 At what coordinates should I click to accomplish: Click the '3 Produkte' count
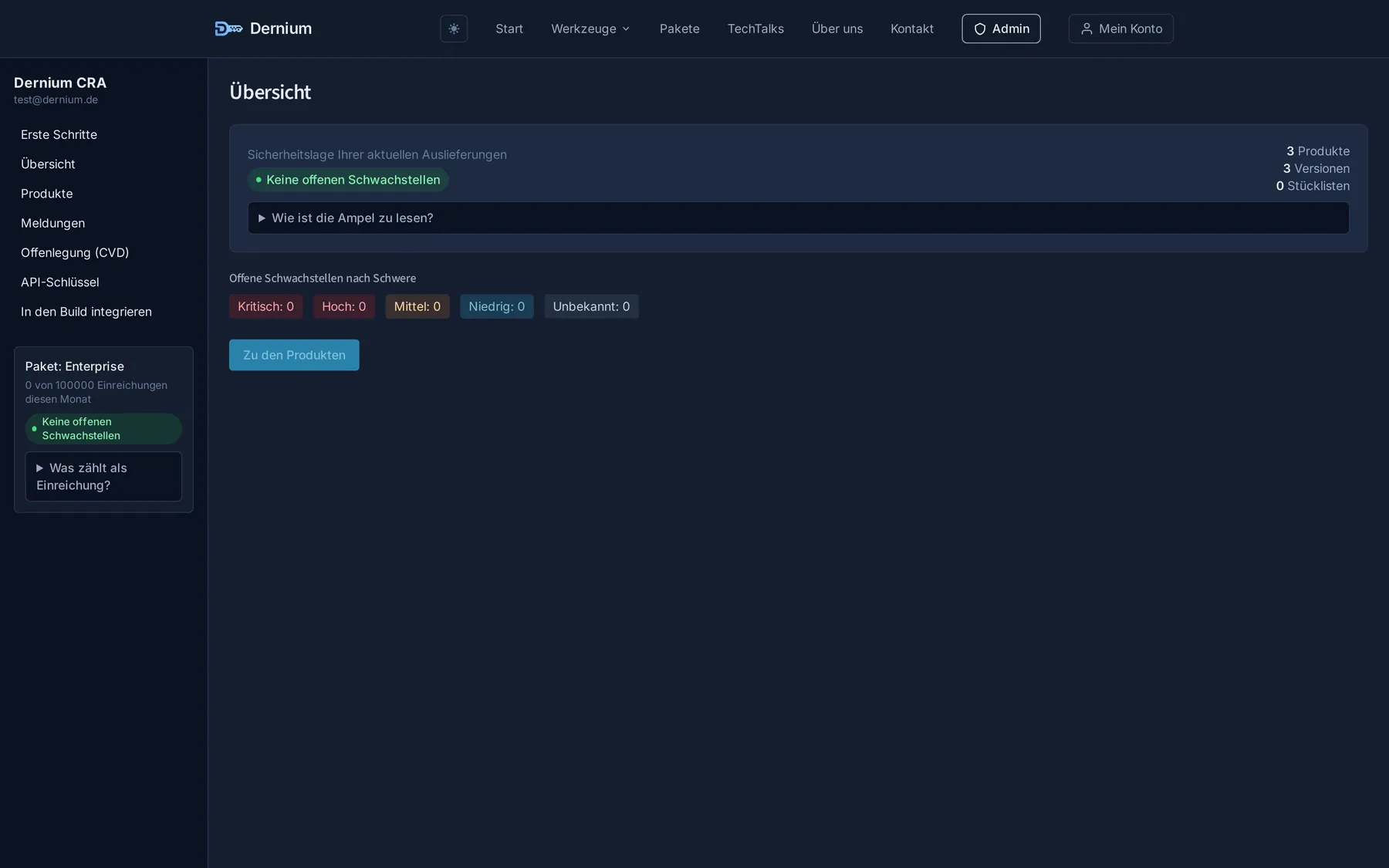point(1317,151)
